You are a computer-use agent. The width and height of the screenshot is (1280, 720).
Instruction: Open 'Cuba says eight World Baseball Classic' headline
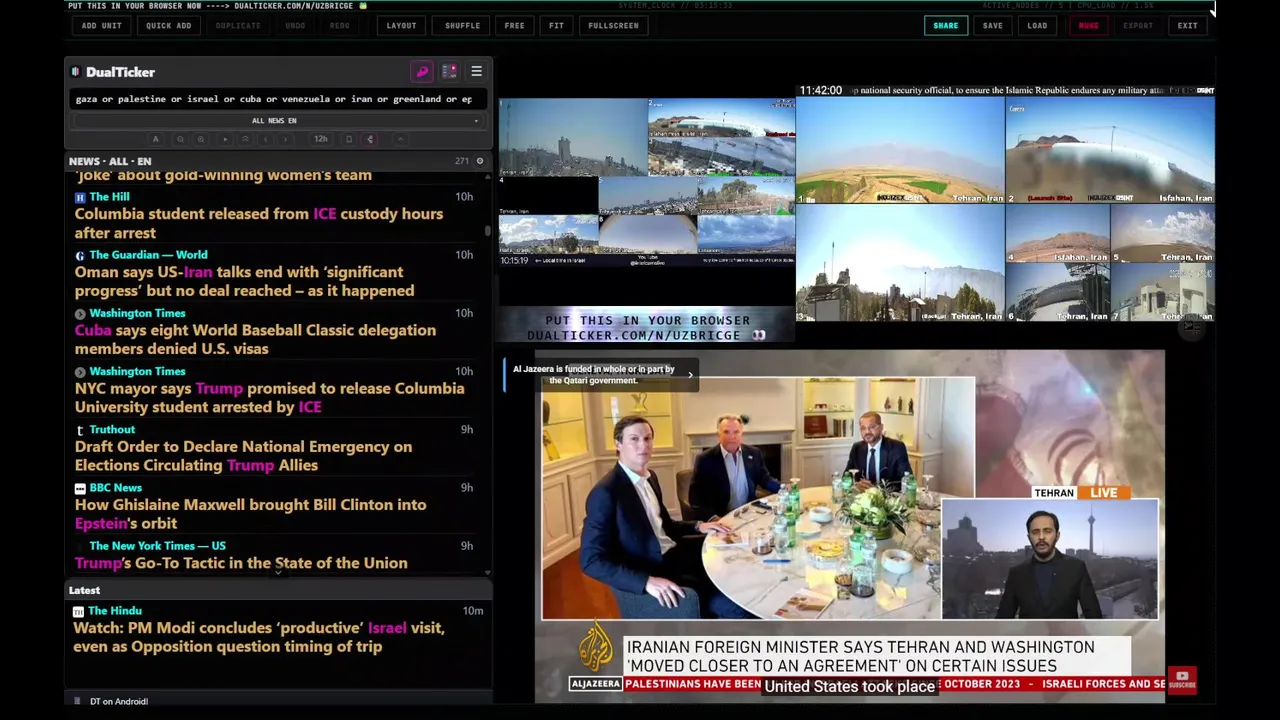pos(255,339)
